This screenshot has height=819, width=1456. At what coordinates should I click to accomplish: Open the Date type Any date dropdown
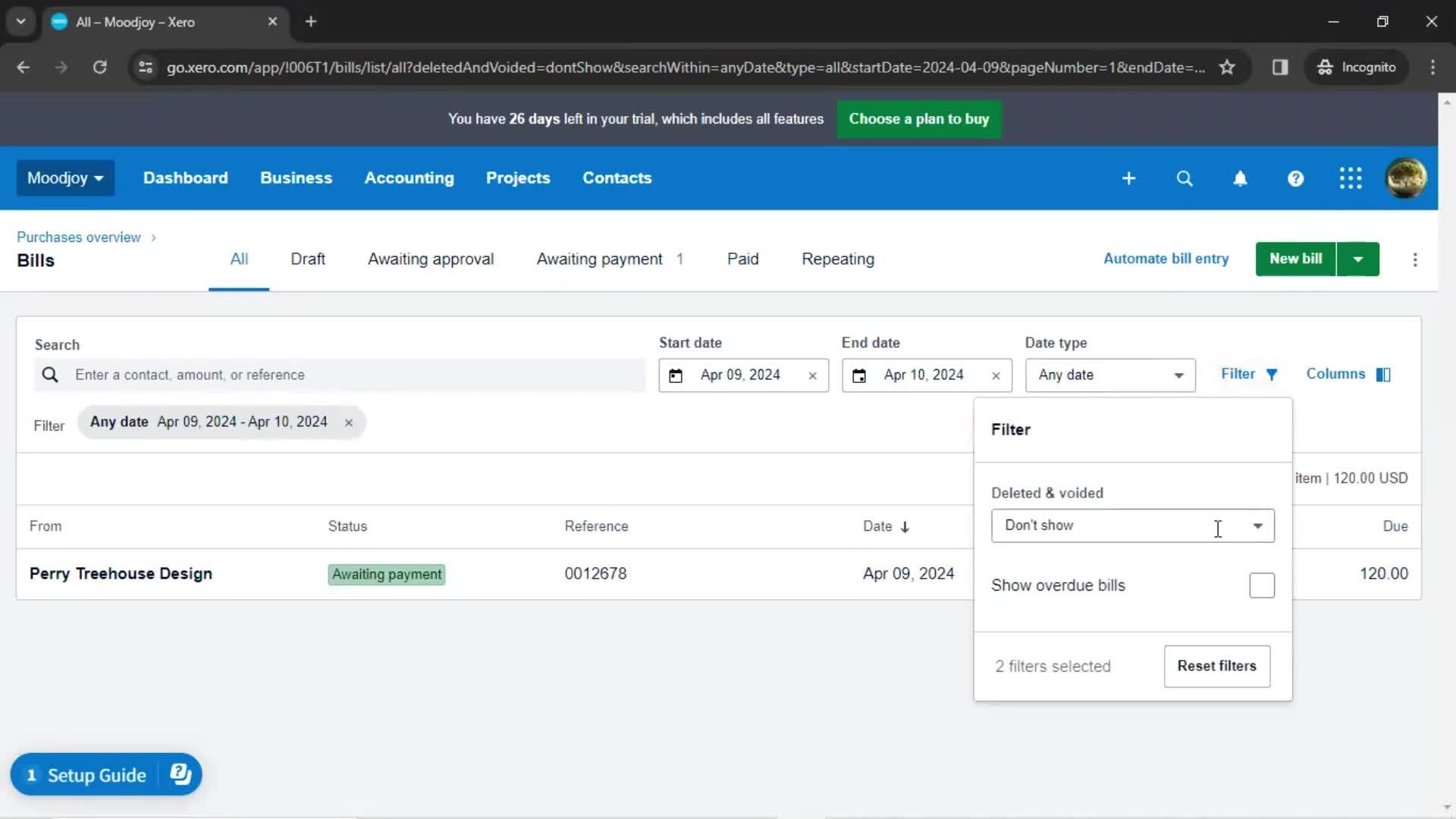[1110, 375]
